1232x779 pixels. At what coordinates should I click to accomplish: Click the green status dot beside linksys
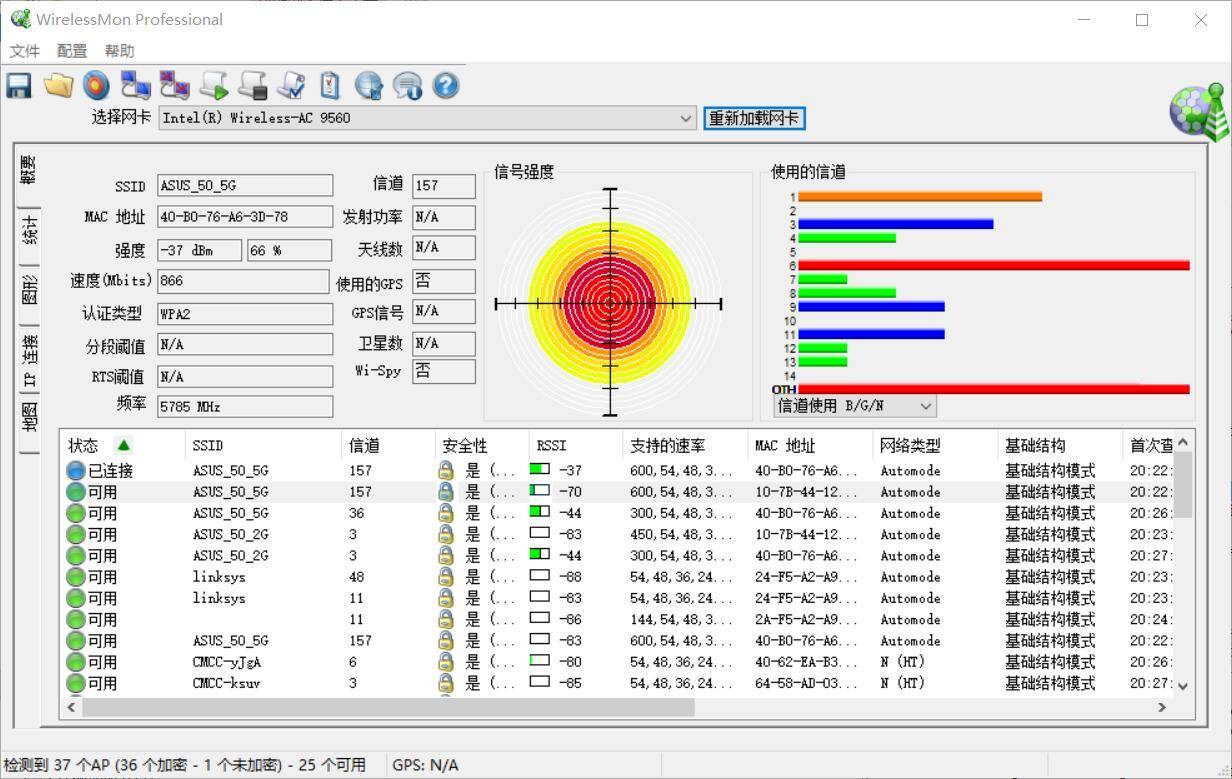tap(75, 577)
